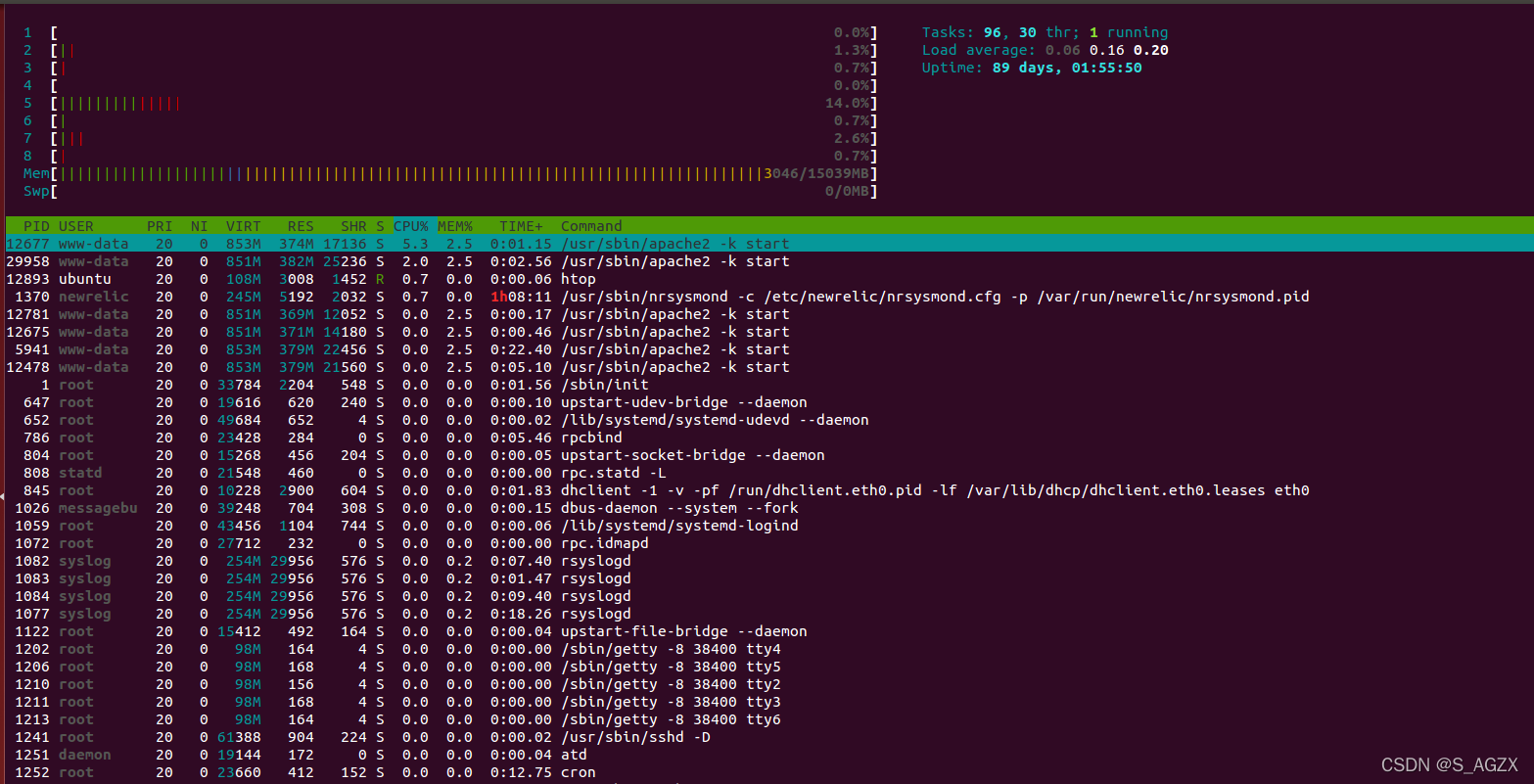Select the htop process owned by ubuntu
The height and width of the screenshot is (784, 1534).
(x=769, y=279)
